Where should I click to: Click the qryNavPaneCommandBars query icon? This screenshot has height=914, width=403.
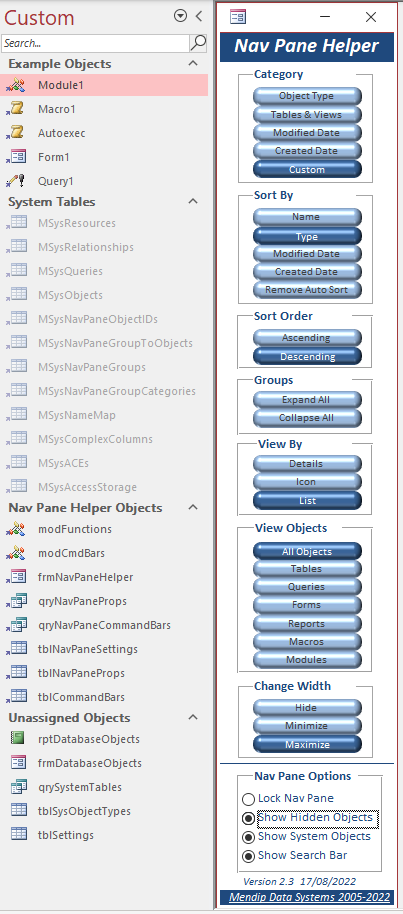coord(16,625)
